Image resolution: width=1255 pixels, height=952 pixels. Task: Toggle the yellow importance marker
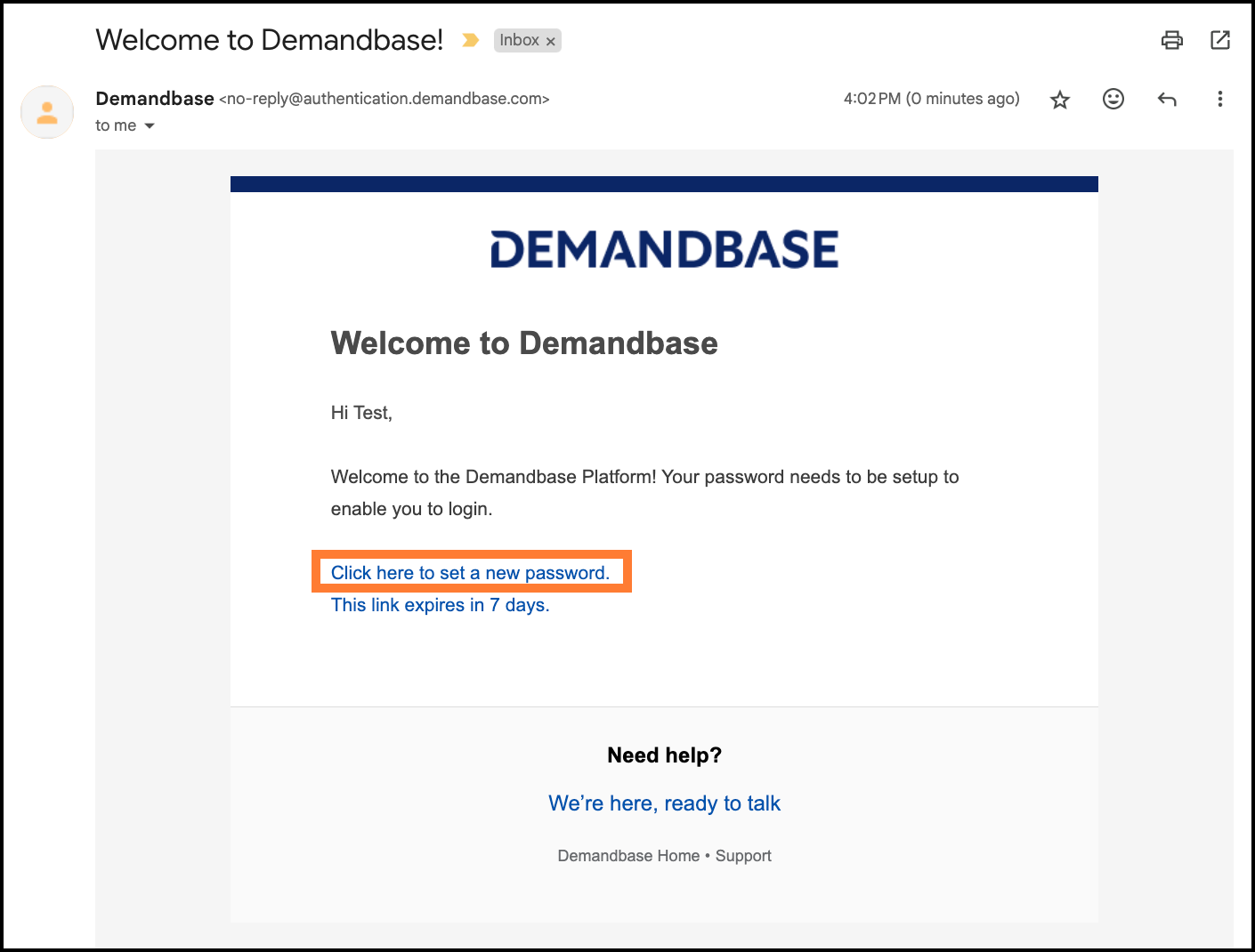pos(471,40)
